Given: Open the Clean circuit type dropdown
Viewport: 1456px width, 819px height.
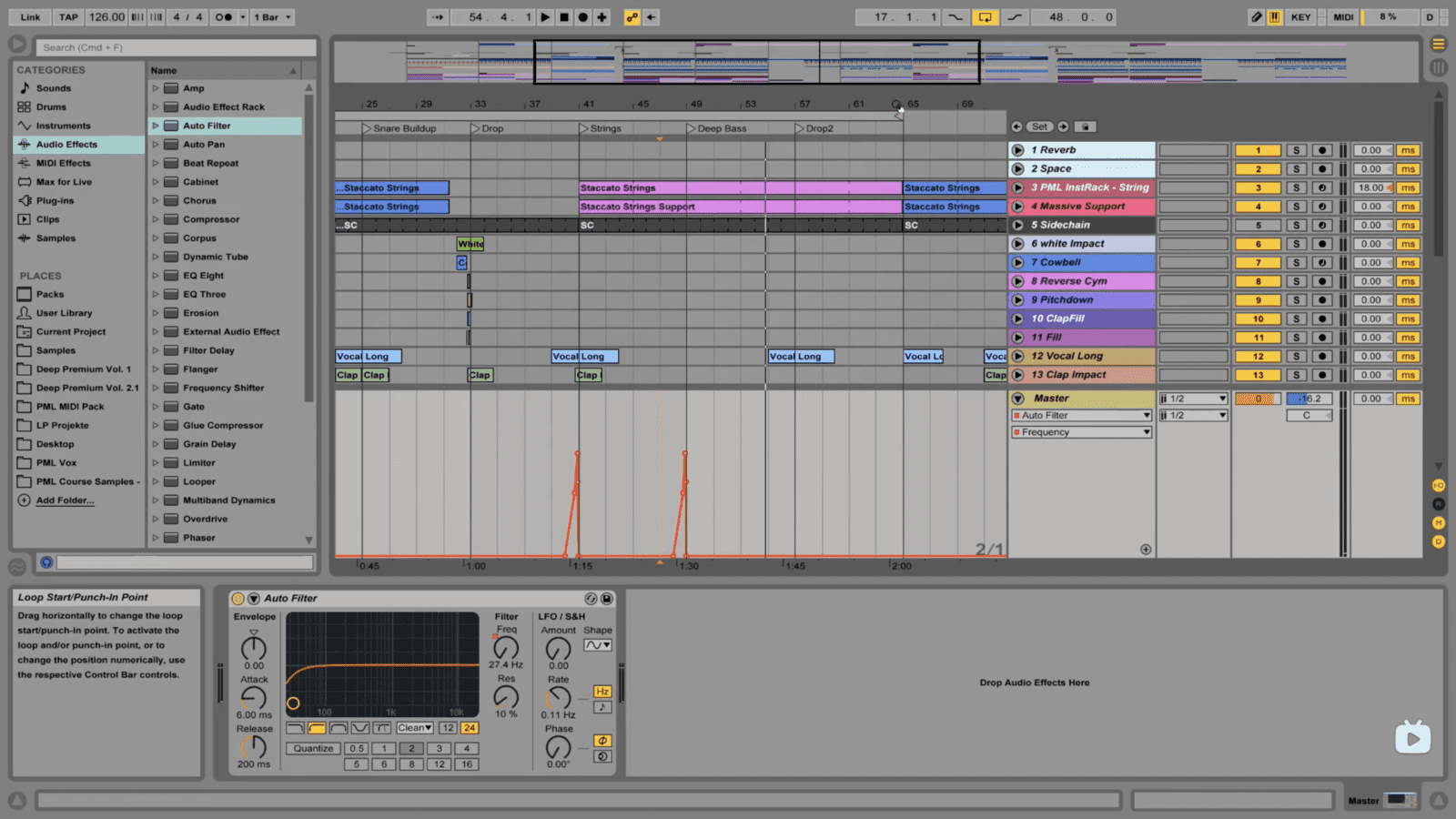Looking at the screenshot, I should coord(414,728).
